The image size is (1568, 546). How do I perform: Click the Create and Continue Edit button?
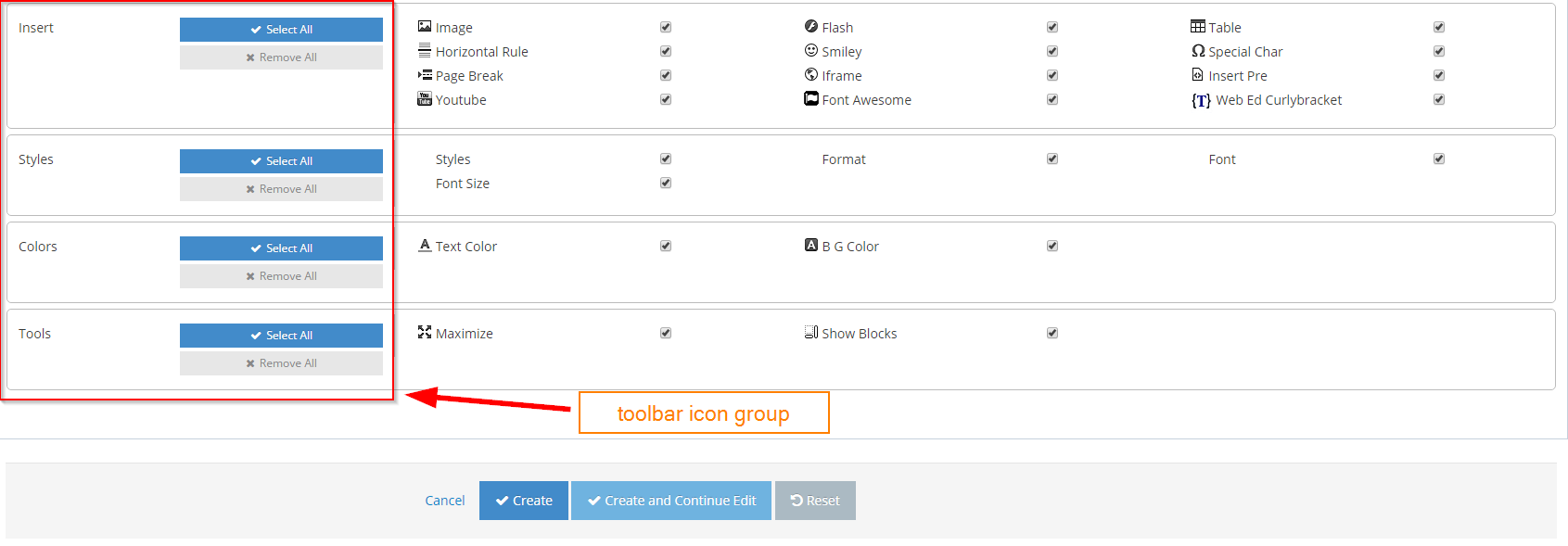[x=670, y=500]
